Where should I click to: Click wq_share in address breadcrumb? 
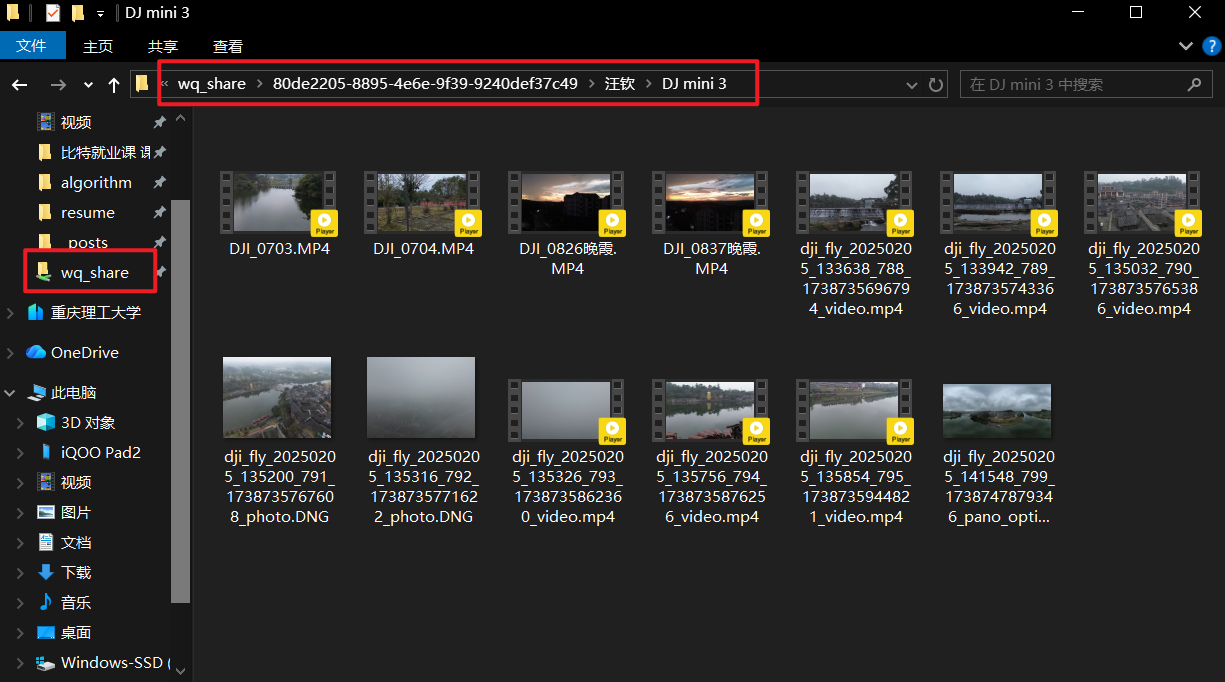pyautogui.click(x=212, y=84)
